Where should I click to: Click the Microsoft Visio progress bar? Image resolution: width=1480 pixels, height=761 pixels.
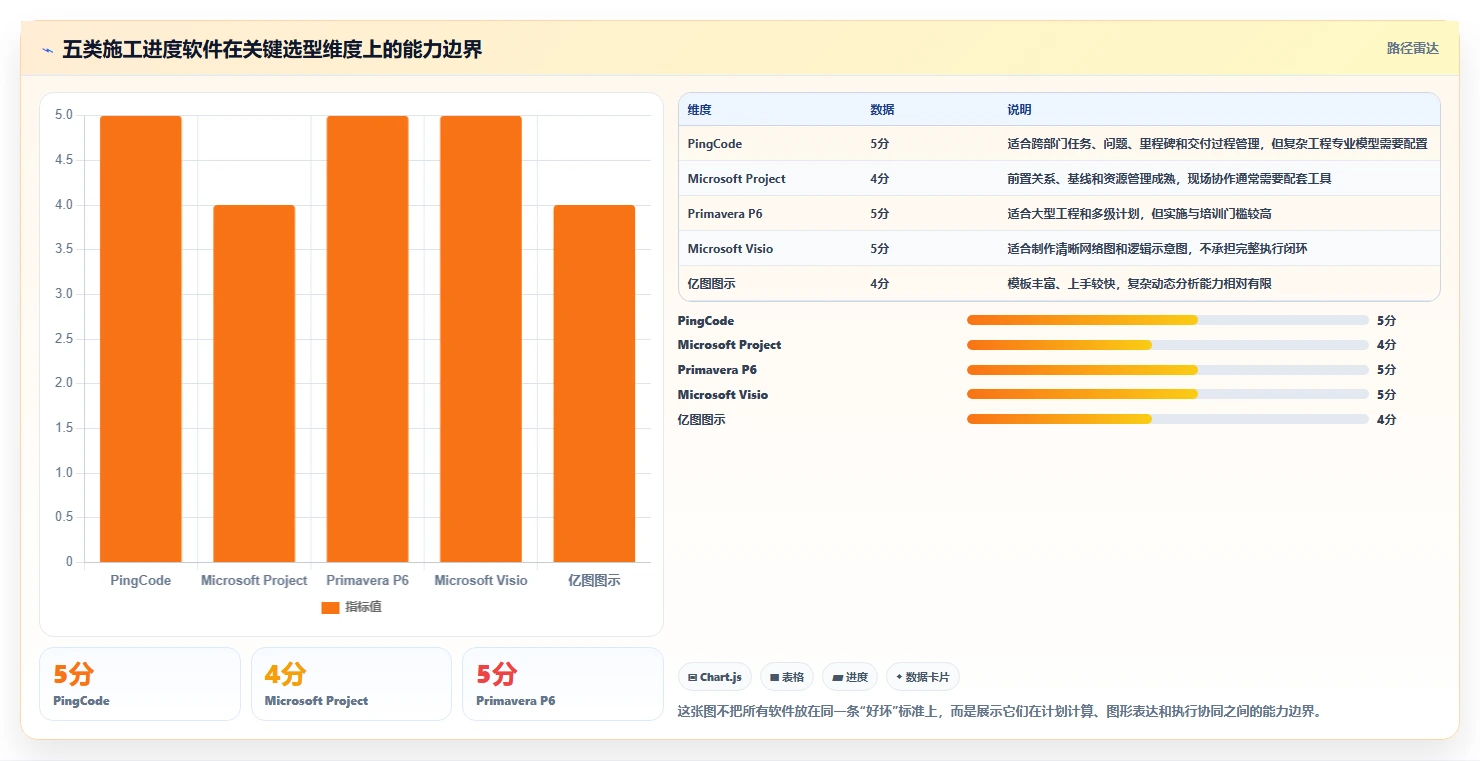coord(1168,394)
